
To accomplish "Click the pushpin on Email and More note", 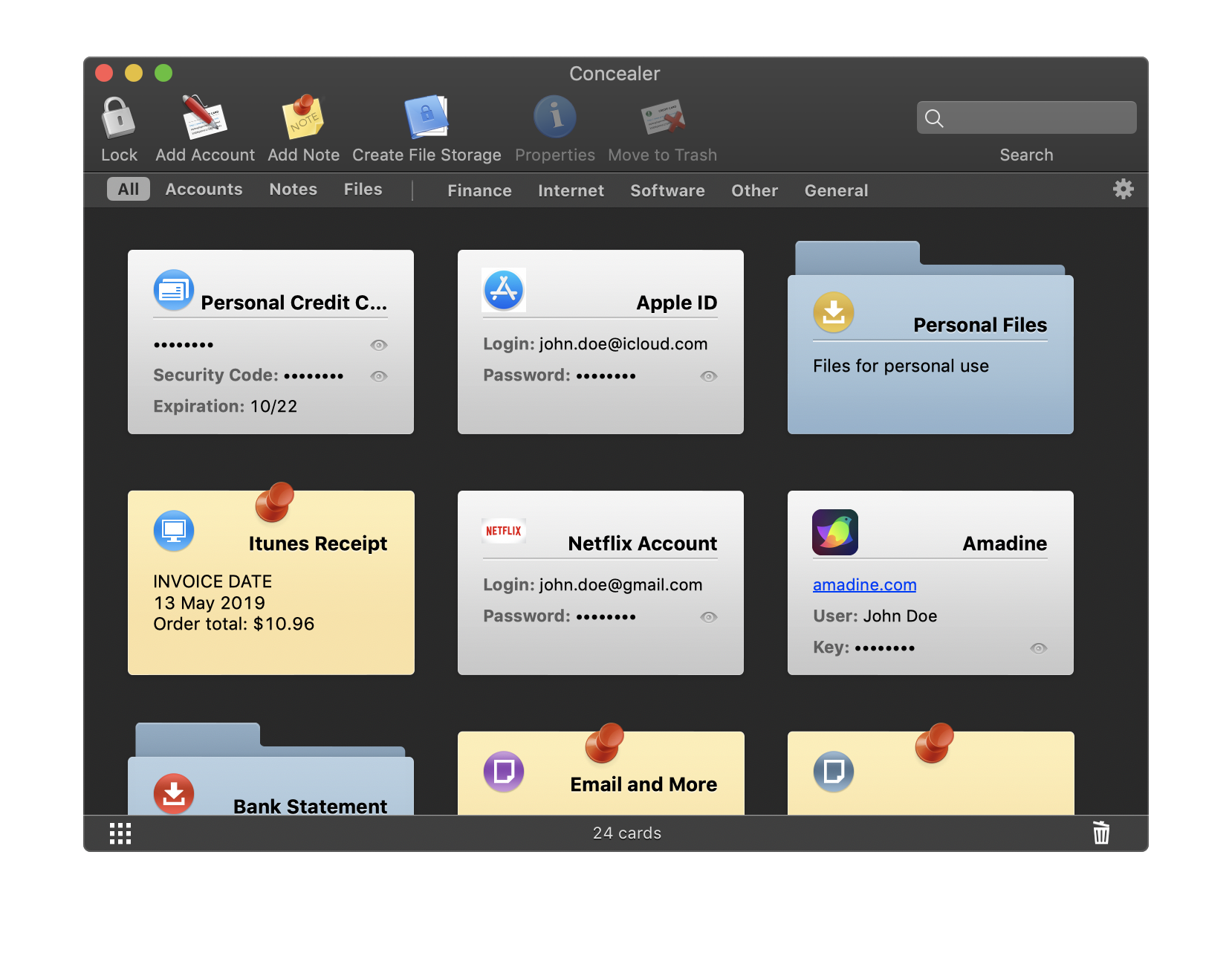I will [x=604, y=743].
